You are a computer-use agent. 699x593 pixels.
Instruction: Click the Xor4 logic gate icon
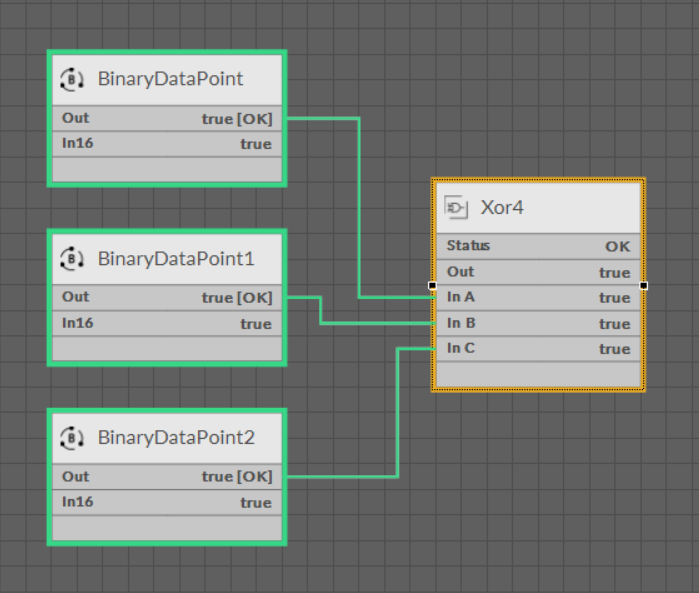[x=457, y=208]
